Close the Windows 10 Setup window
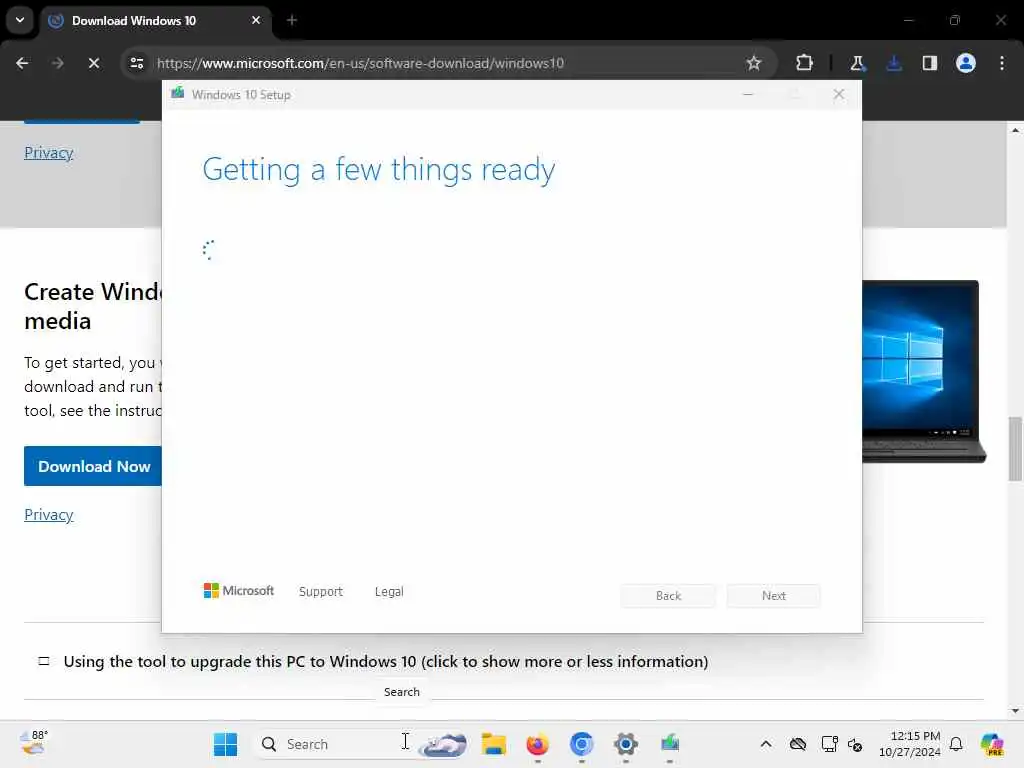Screen dimensions: 1024x768 pos(839,95)
